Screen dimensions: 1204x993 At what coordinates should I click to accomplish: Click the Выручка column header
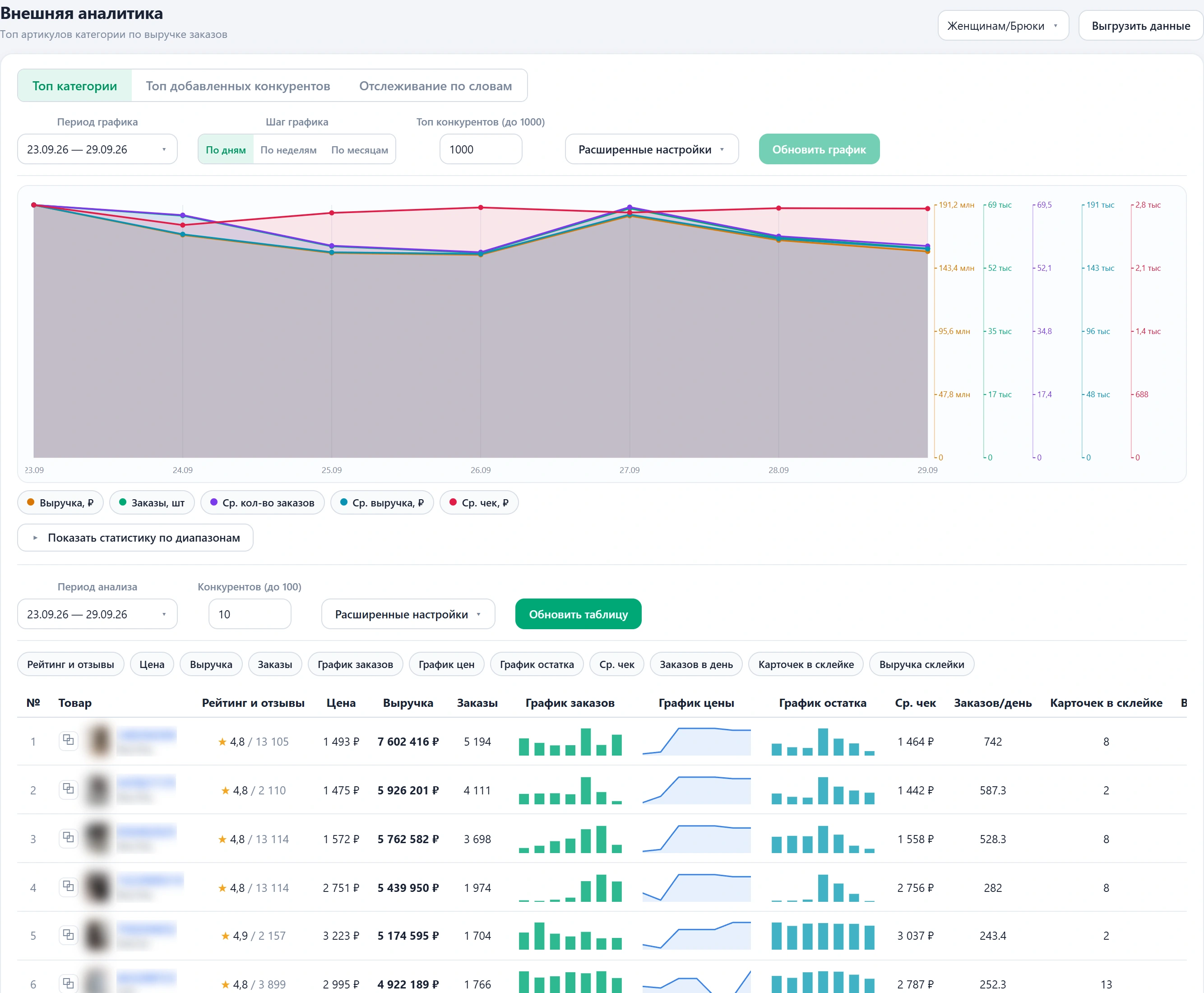click(x=408, y=702)
